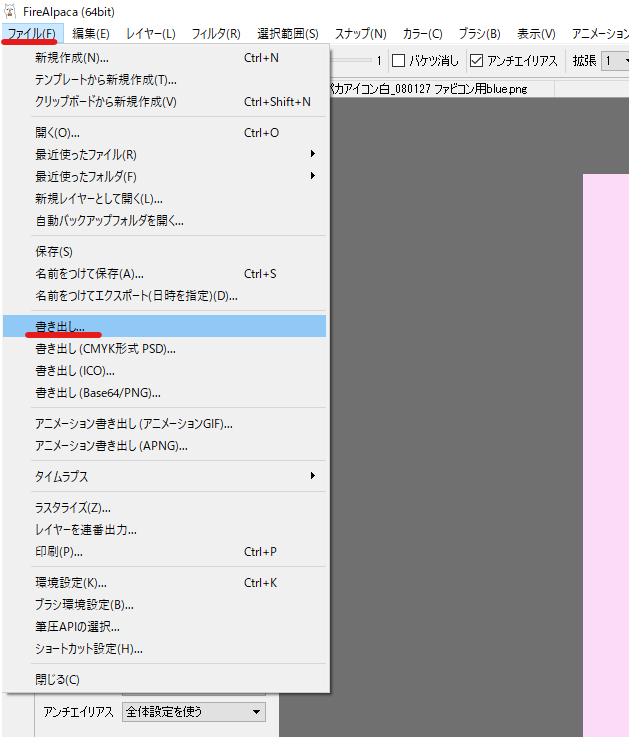
Task: Choose 開く(O)... menu entry
Action: click(164, 133)
